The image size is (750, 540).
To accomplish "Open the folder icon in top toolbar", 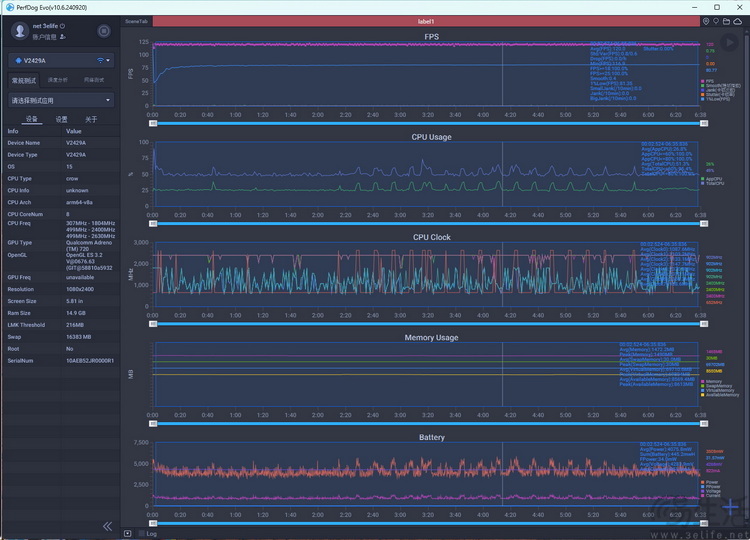I will pyautogui.click(x=726, y=22).
